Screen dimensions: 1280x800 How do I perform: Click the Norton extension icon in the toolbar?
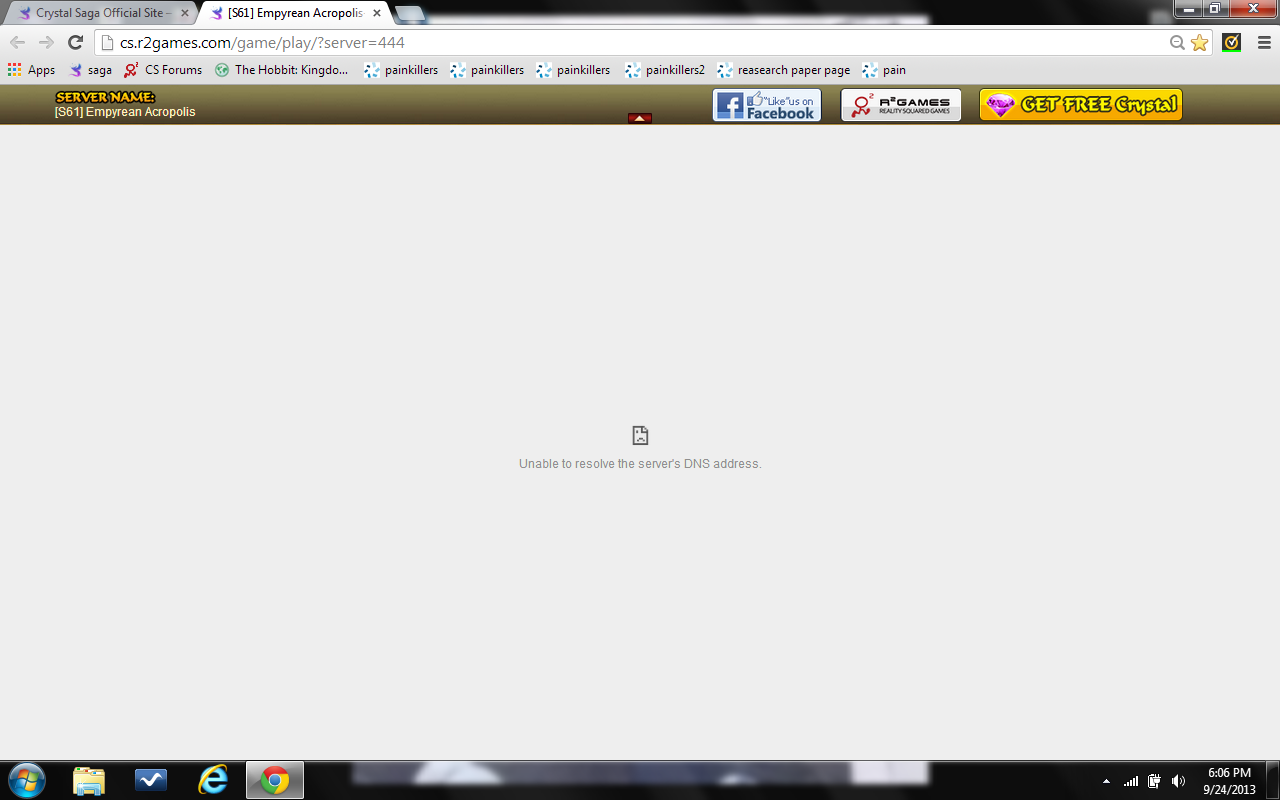(1232, 42)
